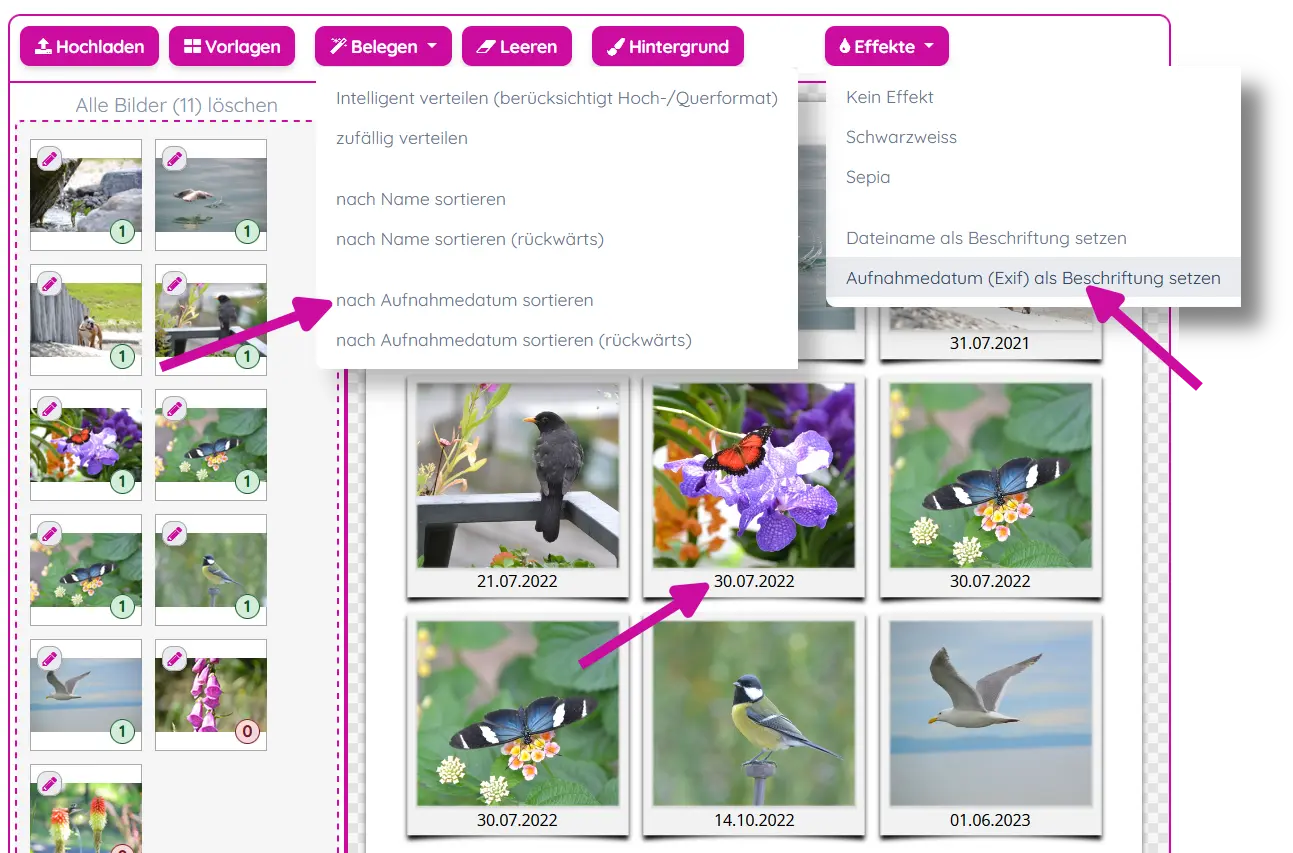The height and width of the screenshot is (853, 1293).
Task: Select 'Intelligent verteilen' menu entry
Action: click(556, 98)
